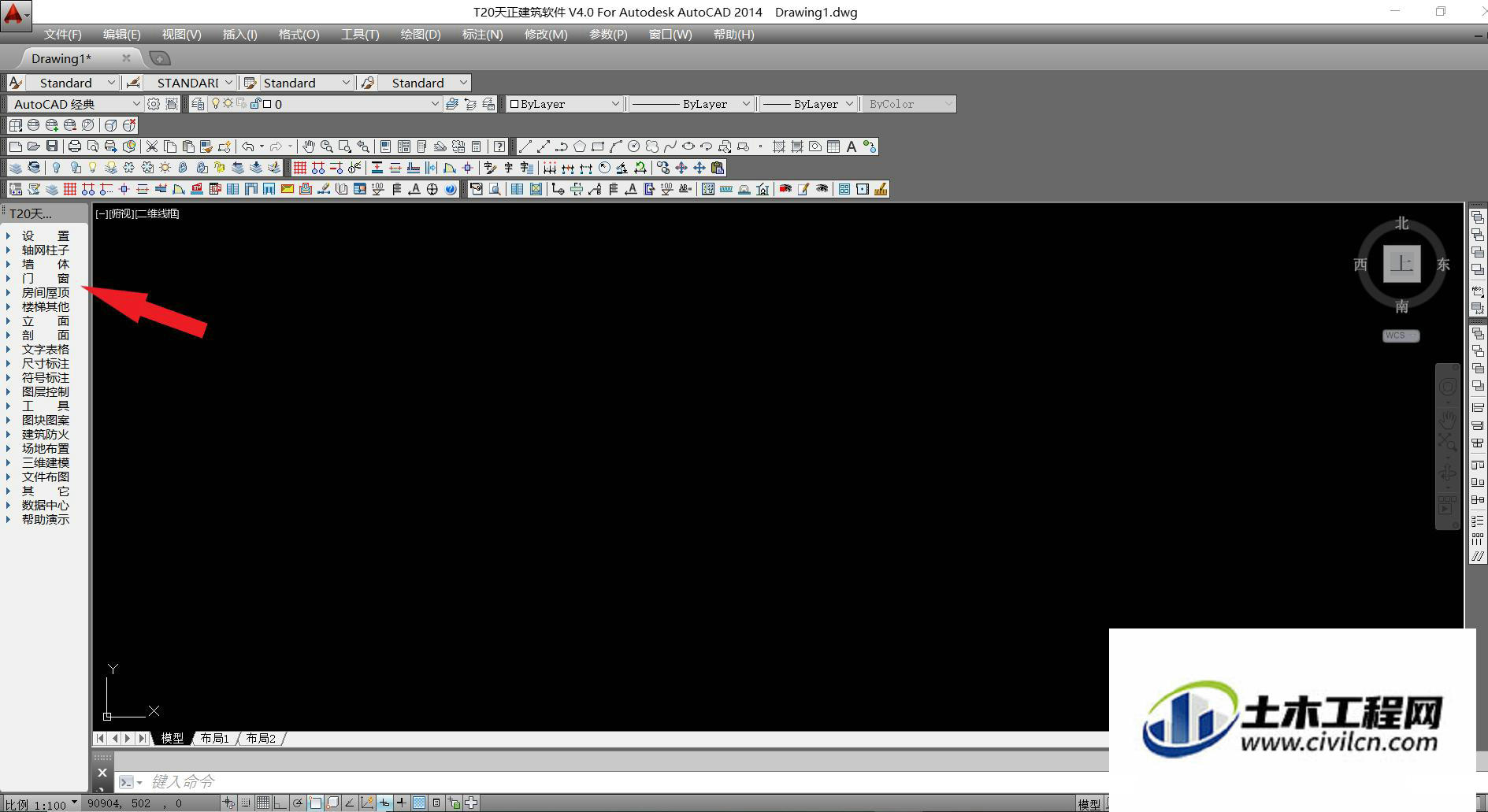This screenshot has width=1488, height=812.
Task: Select the Hatch fill tool
Action: pos(779,146)
